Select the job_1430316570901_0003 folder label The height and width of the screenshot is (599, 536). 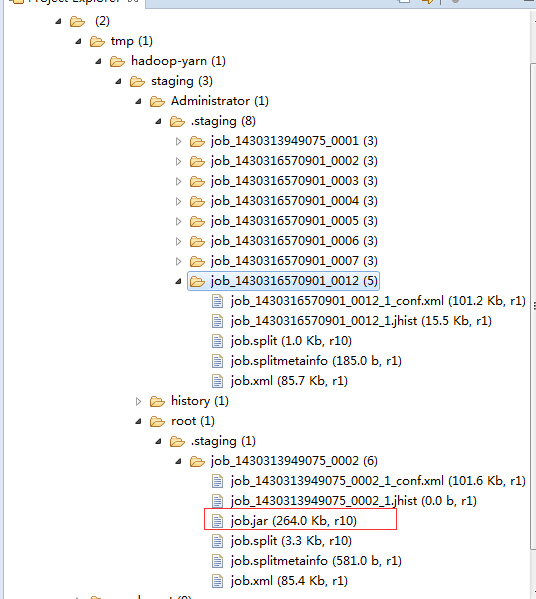[x=294, y=181]
